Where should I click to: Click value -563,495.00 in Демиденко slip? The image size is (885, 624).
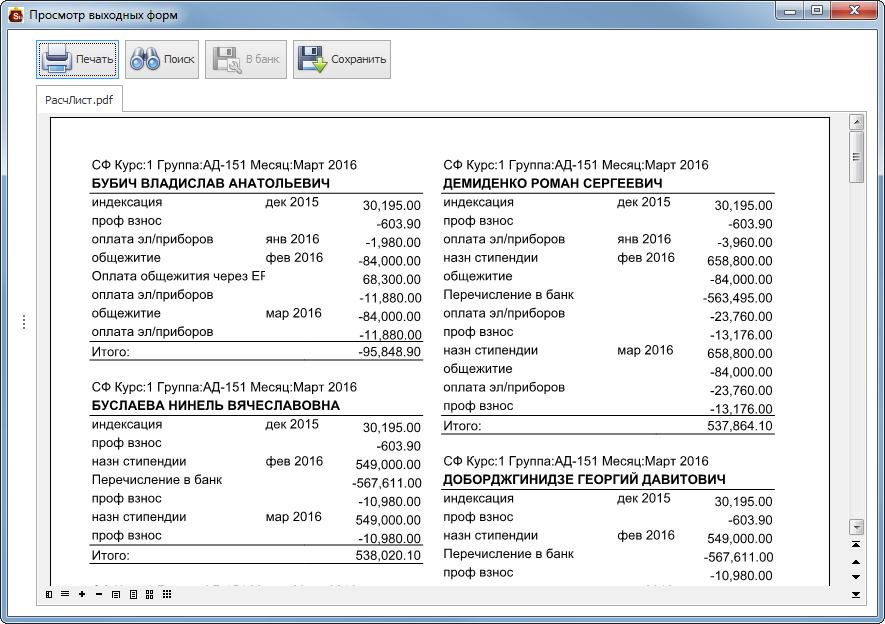738,298
